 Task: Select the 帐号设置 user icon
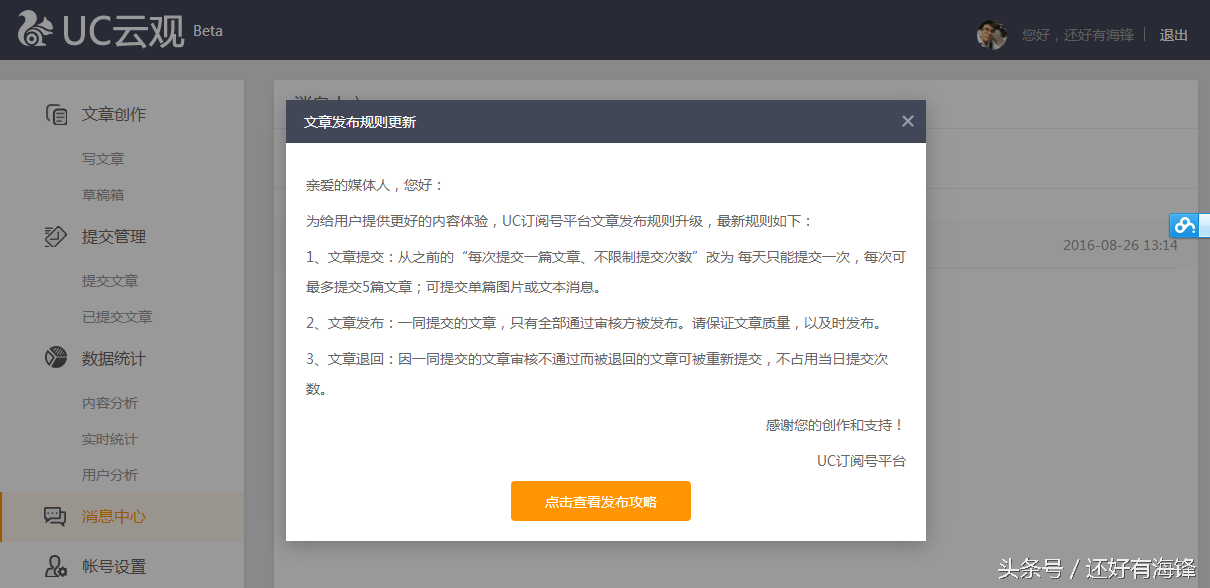coord(56,566)
